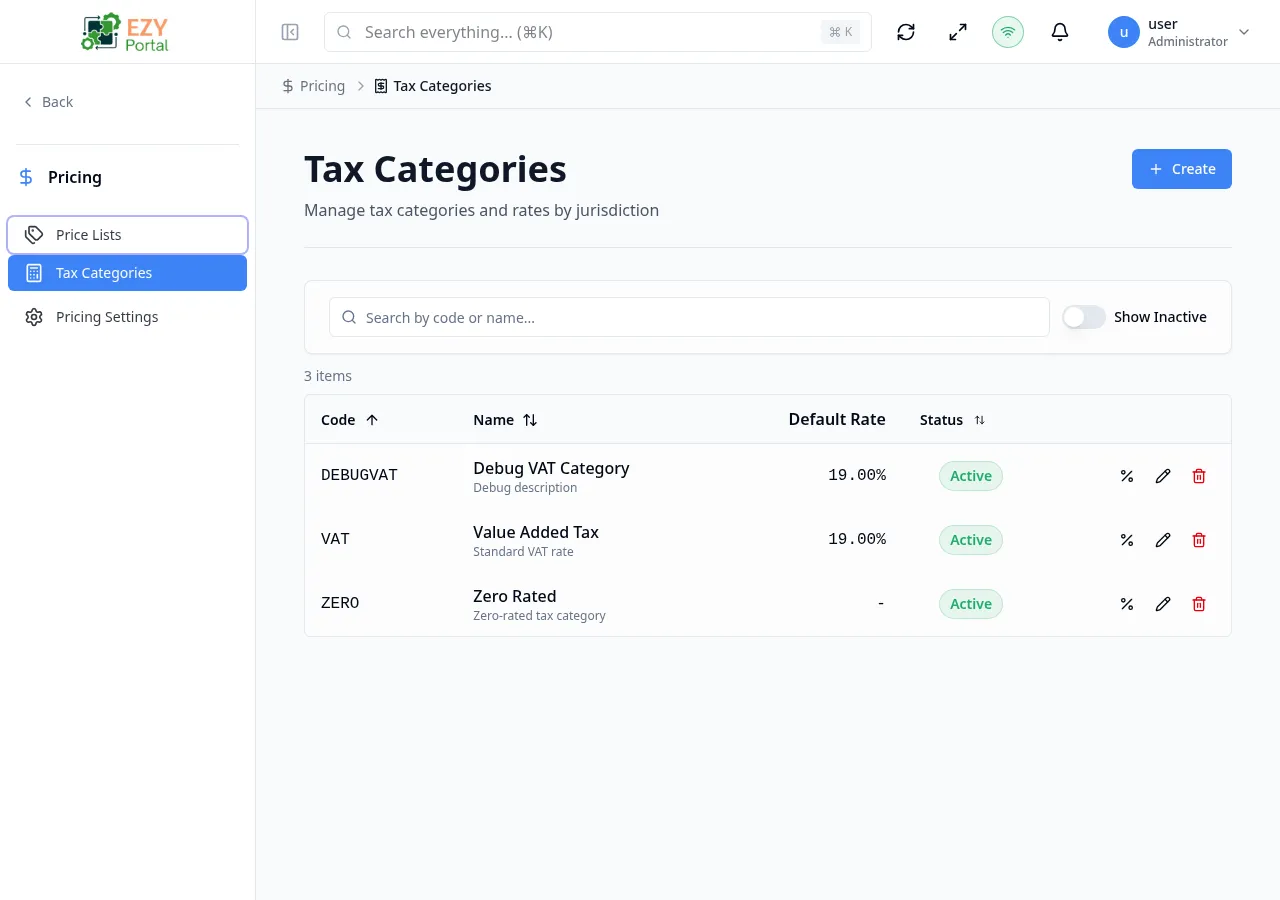The width and height of the screenshot is (1280, 900).
Task: Click the EZY Portal logo
Action: point(124,31)
